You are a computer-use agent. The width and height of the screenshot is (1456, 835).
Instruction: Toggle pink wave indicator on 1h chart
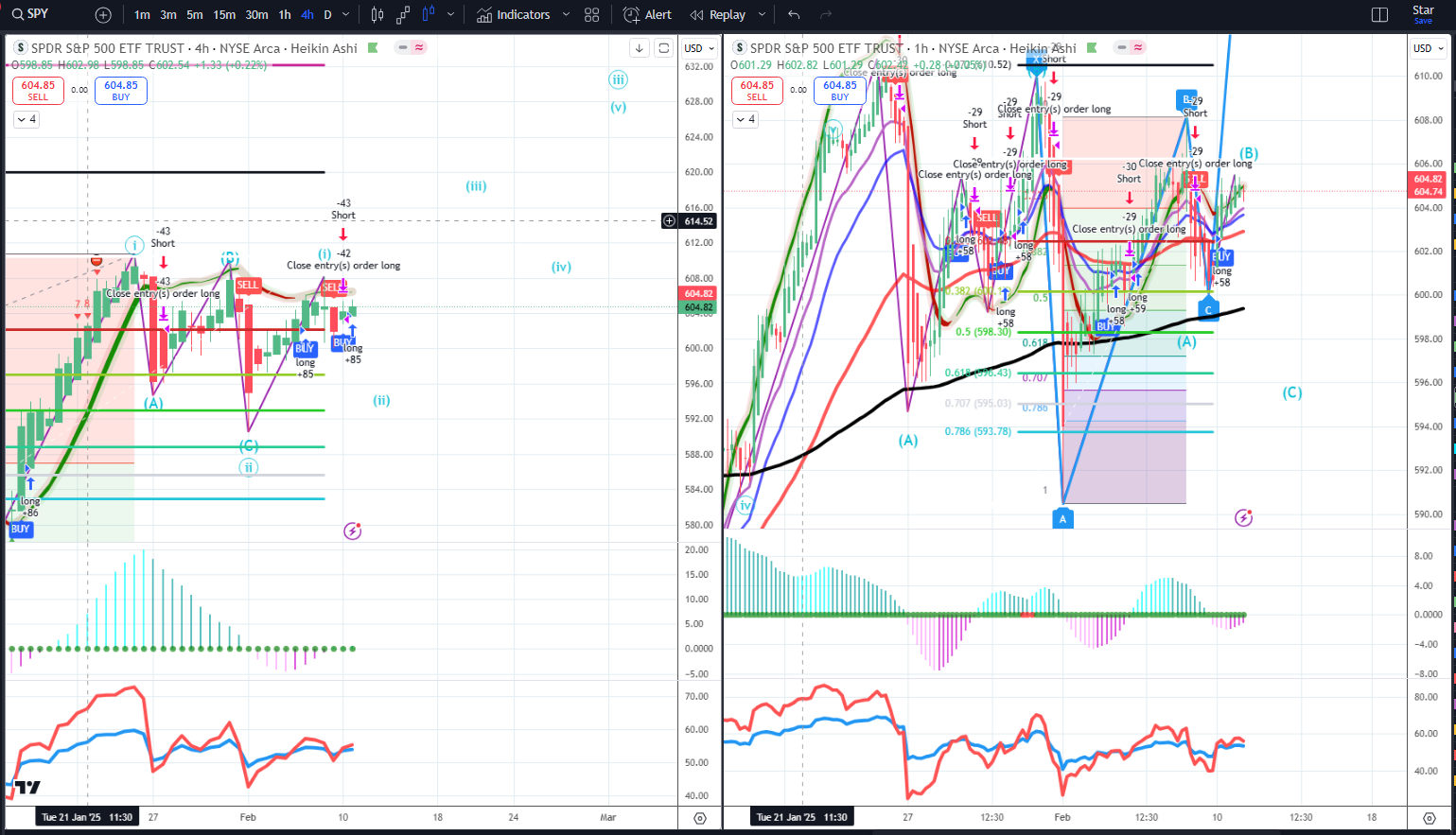coord(1138,47)
